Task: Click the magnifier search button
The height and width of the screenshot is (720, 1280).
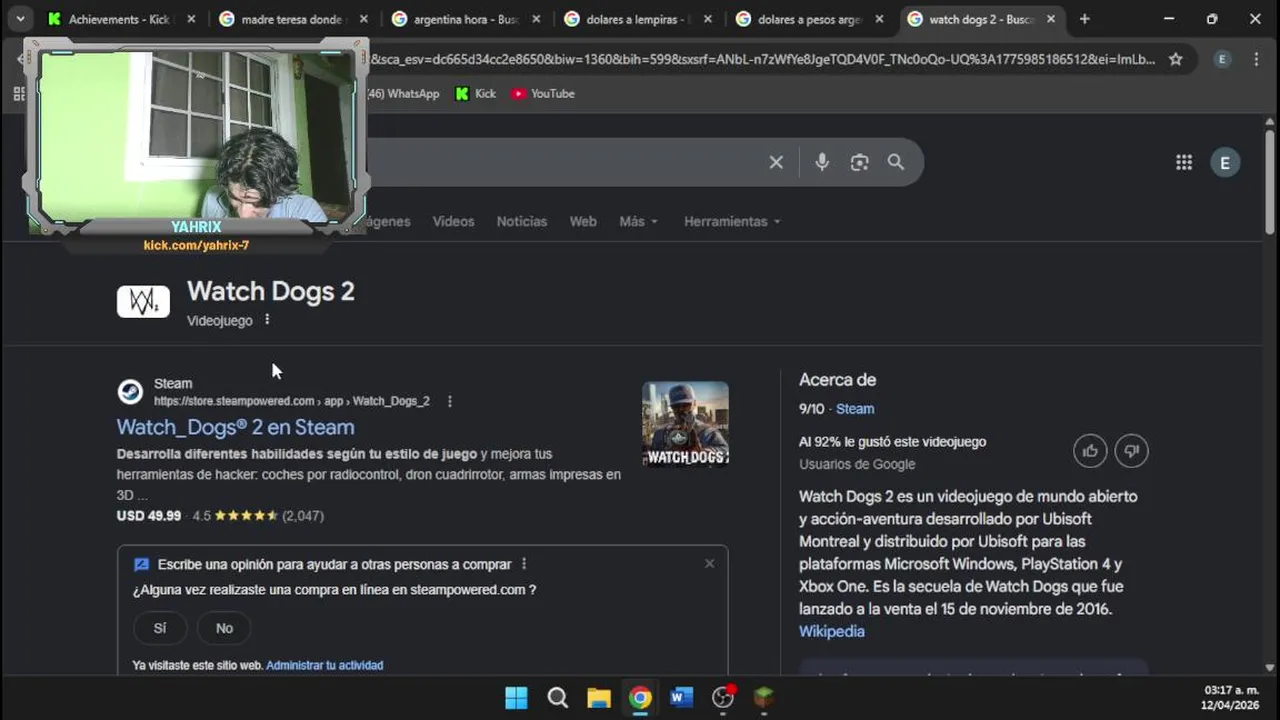Action: tap(896, 162)
